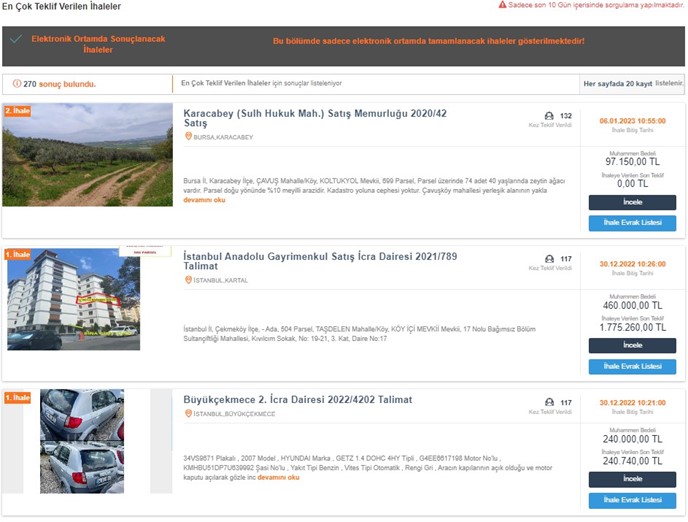Click the green checkmark icon in banner
This screenshot has height=522, width=688.
pyautogui.click(x=15, y=40)
